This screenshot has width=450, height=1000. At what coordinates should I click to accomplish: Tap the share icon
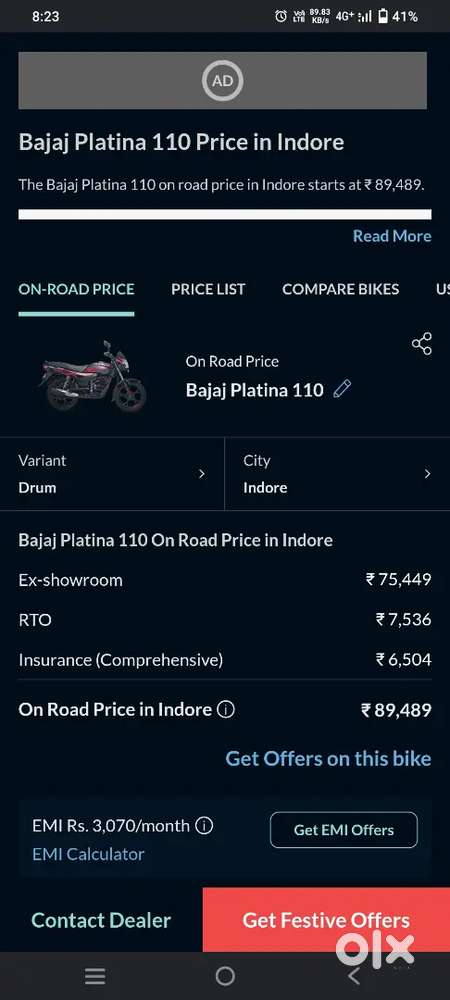point(421,344)
